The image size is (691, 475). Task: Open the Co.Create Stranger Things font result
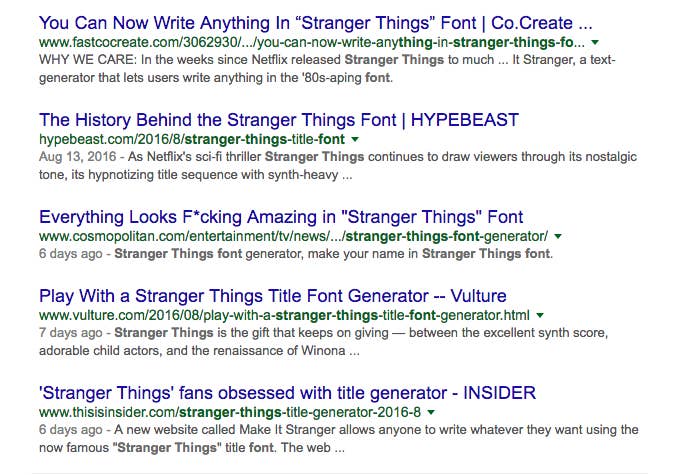pos(316,23)
